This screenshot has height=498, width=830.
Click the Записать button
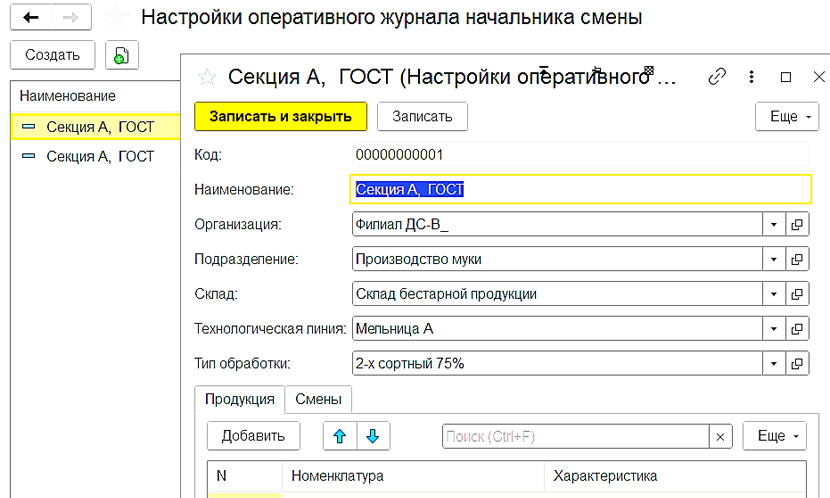(422, 116)
